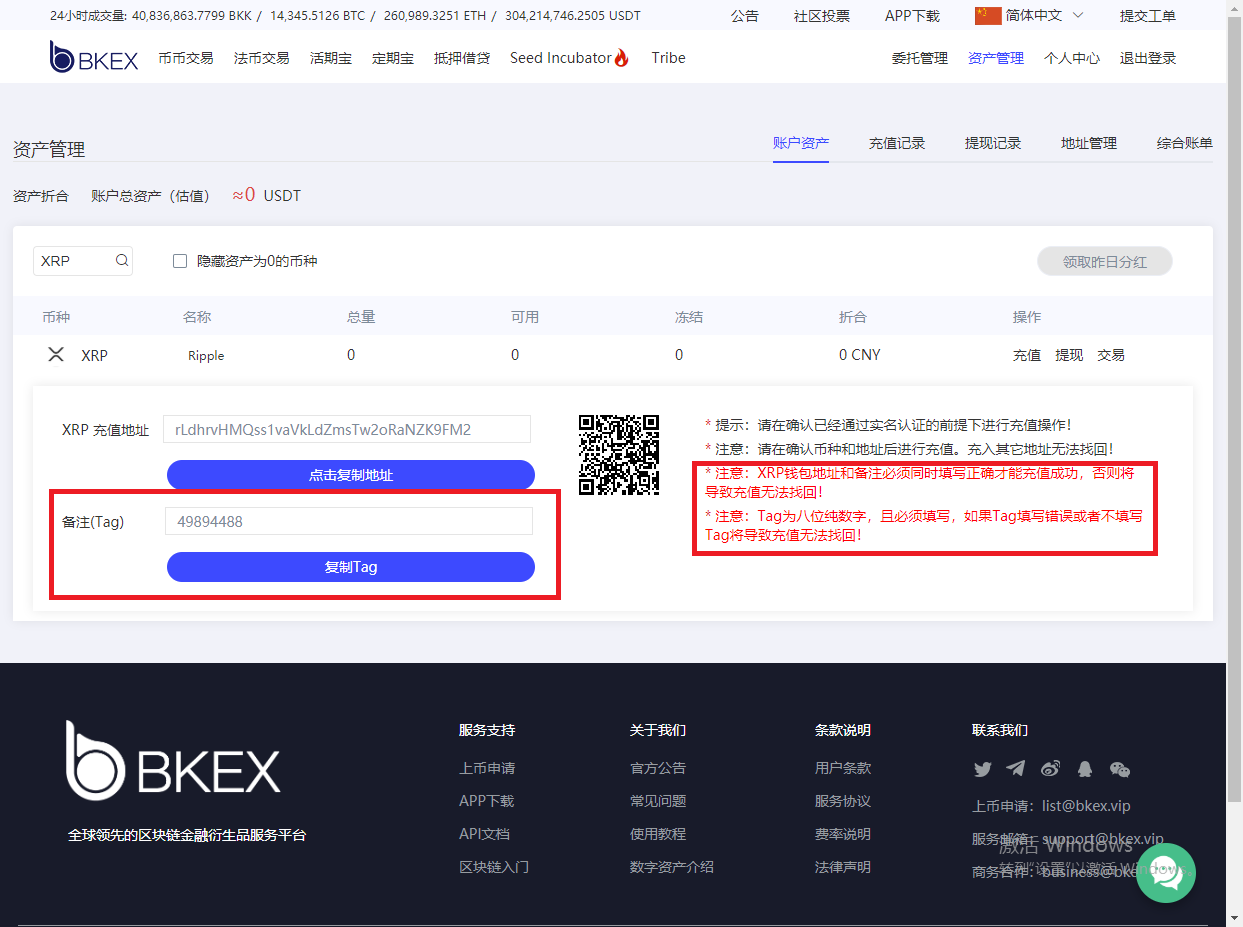Toggle the favorite mark beside XRP
This screenshot has width=1243, height=927.
click(x=56, y=354)
